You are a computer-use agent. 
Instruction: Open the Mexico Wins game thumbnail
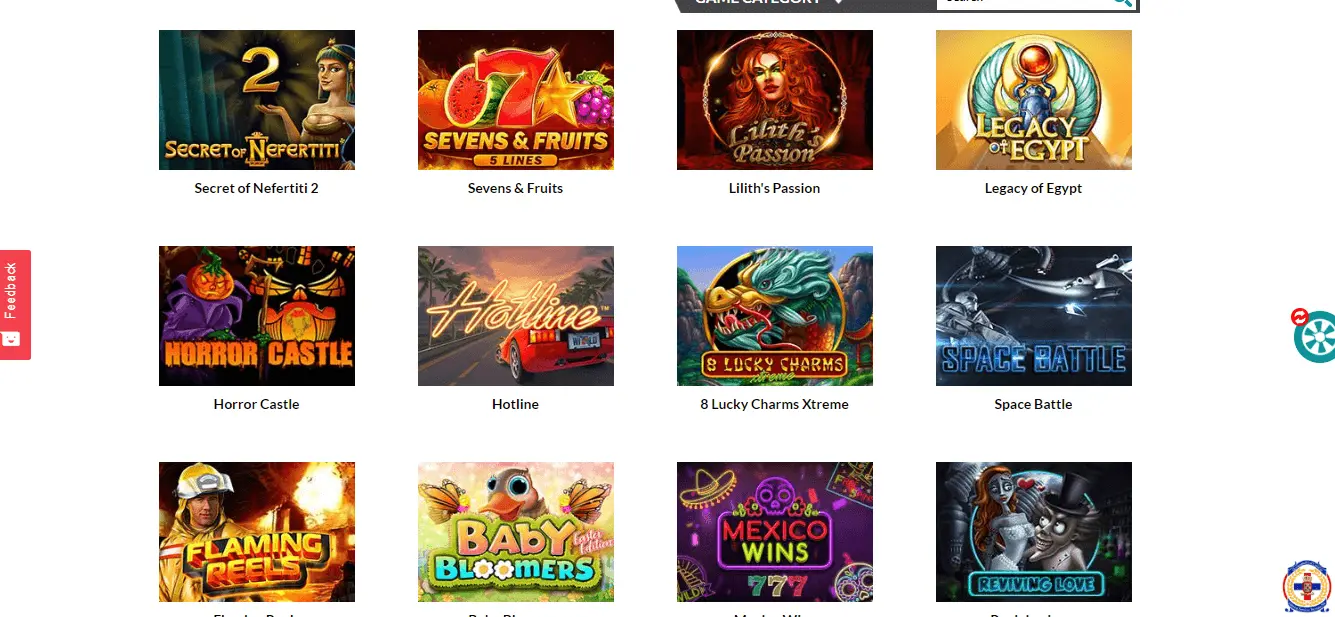[x=775, y=532]
